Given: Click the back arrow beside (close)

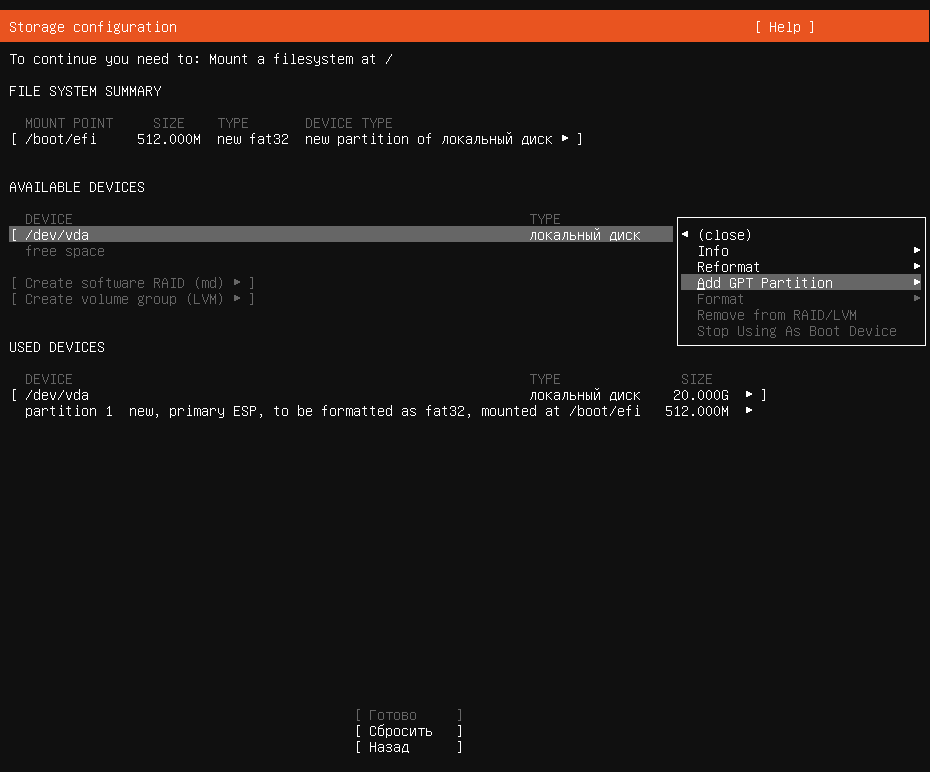Looking at the screenshot, I should [685, 234].
